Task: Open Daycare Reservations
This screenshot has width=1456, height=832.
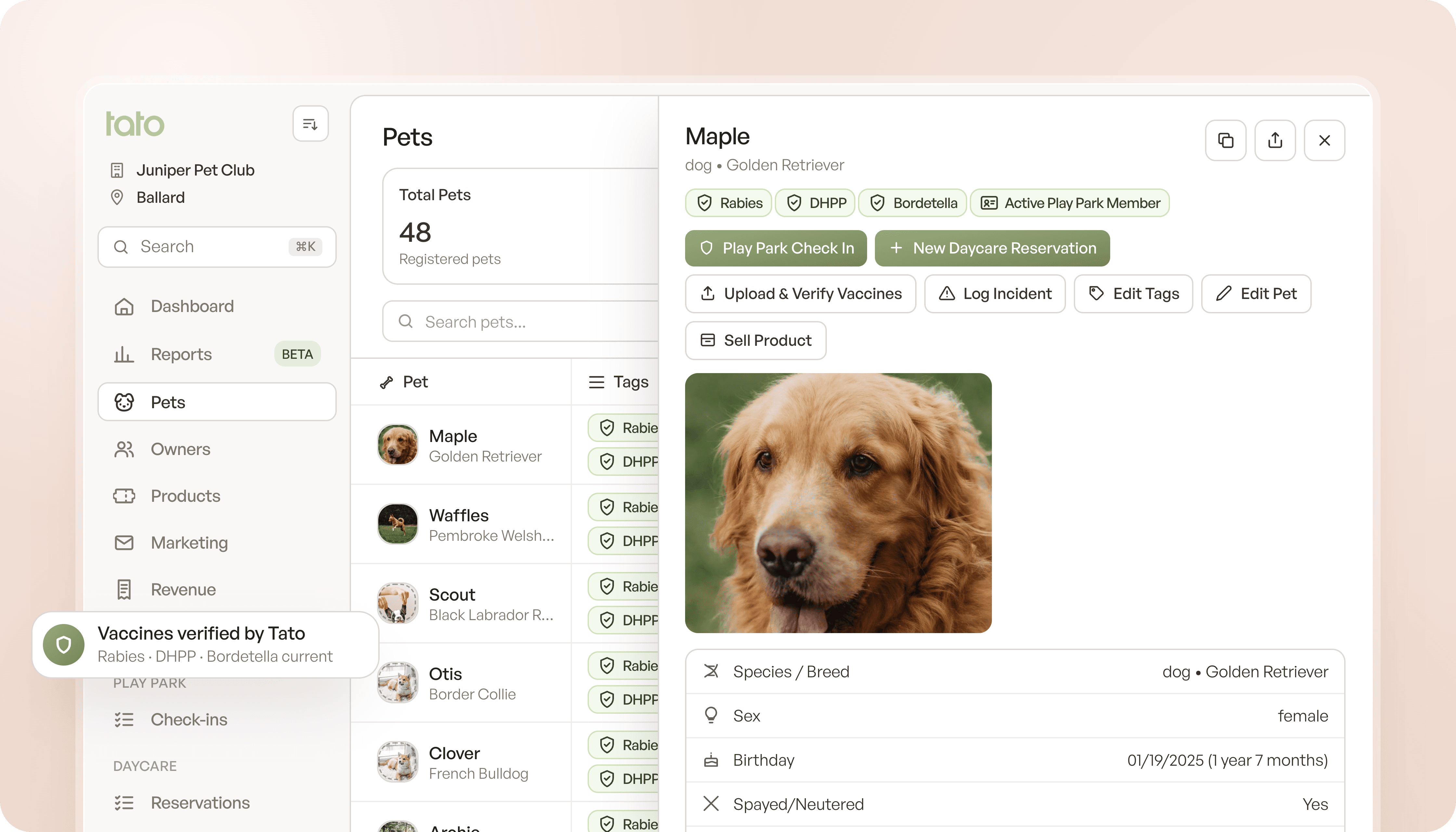Action: pos(216,803)
